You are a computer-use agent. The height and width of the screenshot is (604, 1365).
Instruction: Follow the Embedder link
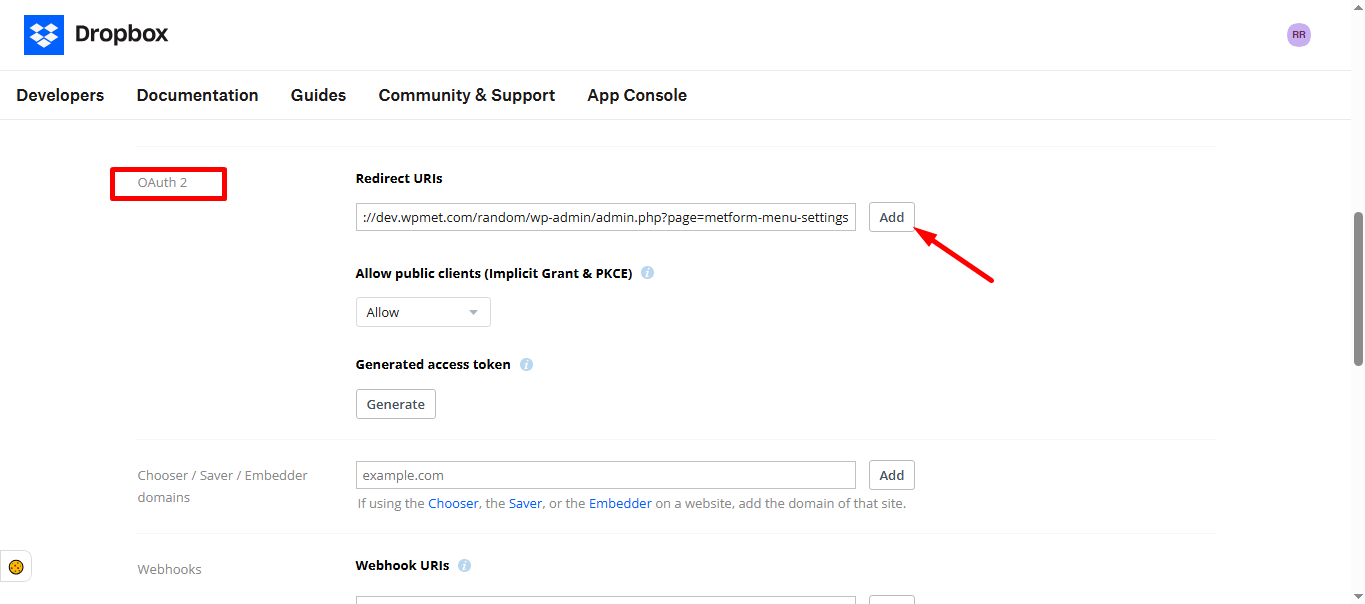(620, 504)
